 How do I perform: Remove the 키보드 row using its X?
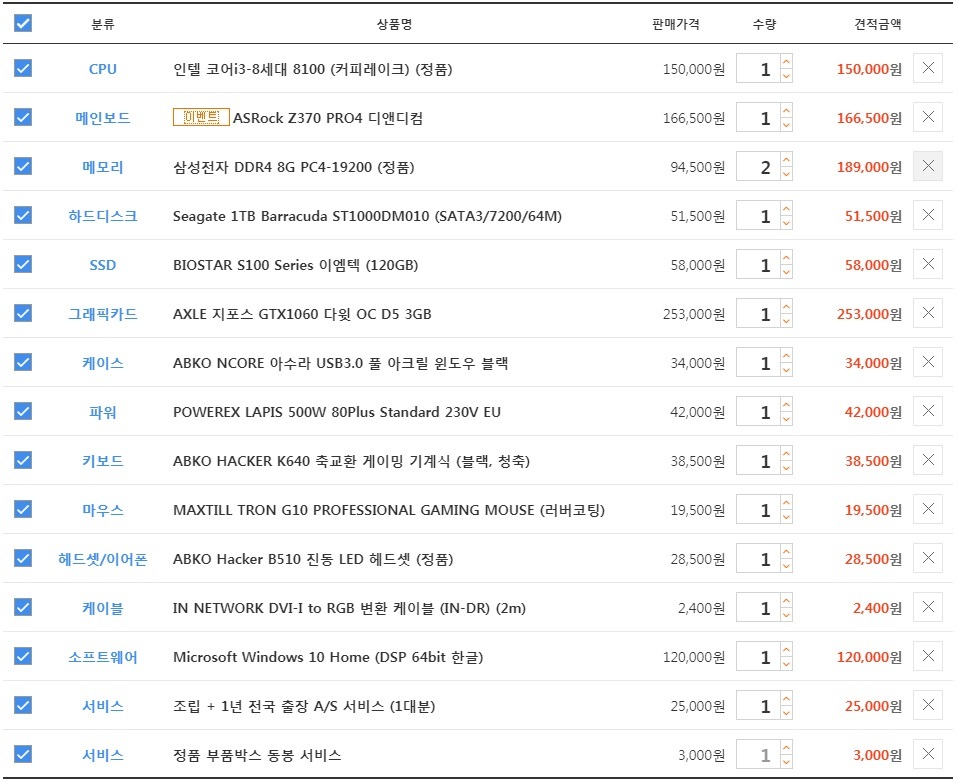[x=927, y=460]
